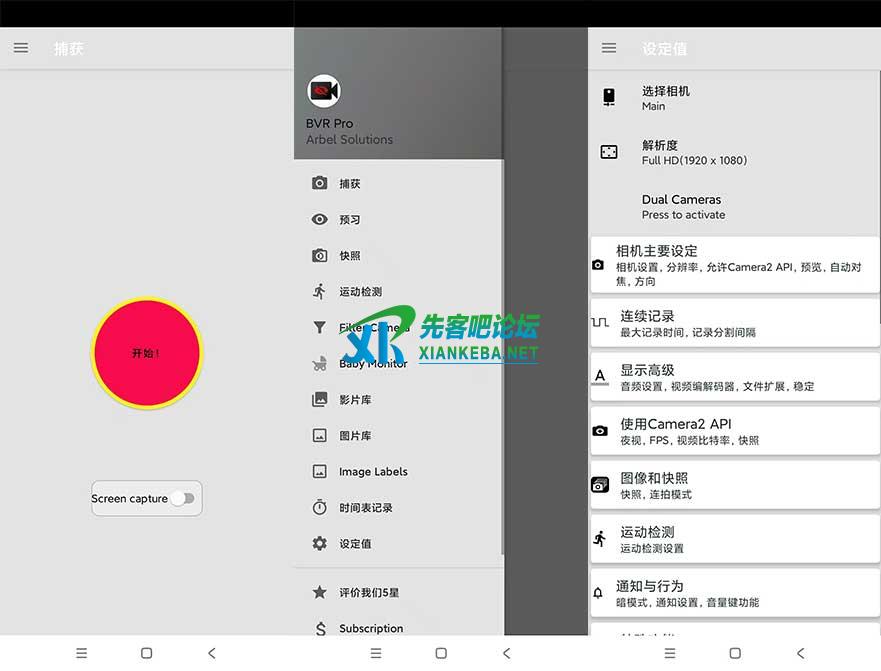The image size is (881, 671).
Task: Click the stopwatch icon for 时间表记录
Action: pos(320,508)
